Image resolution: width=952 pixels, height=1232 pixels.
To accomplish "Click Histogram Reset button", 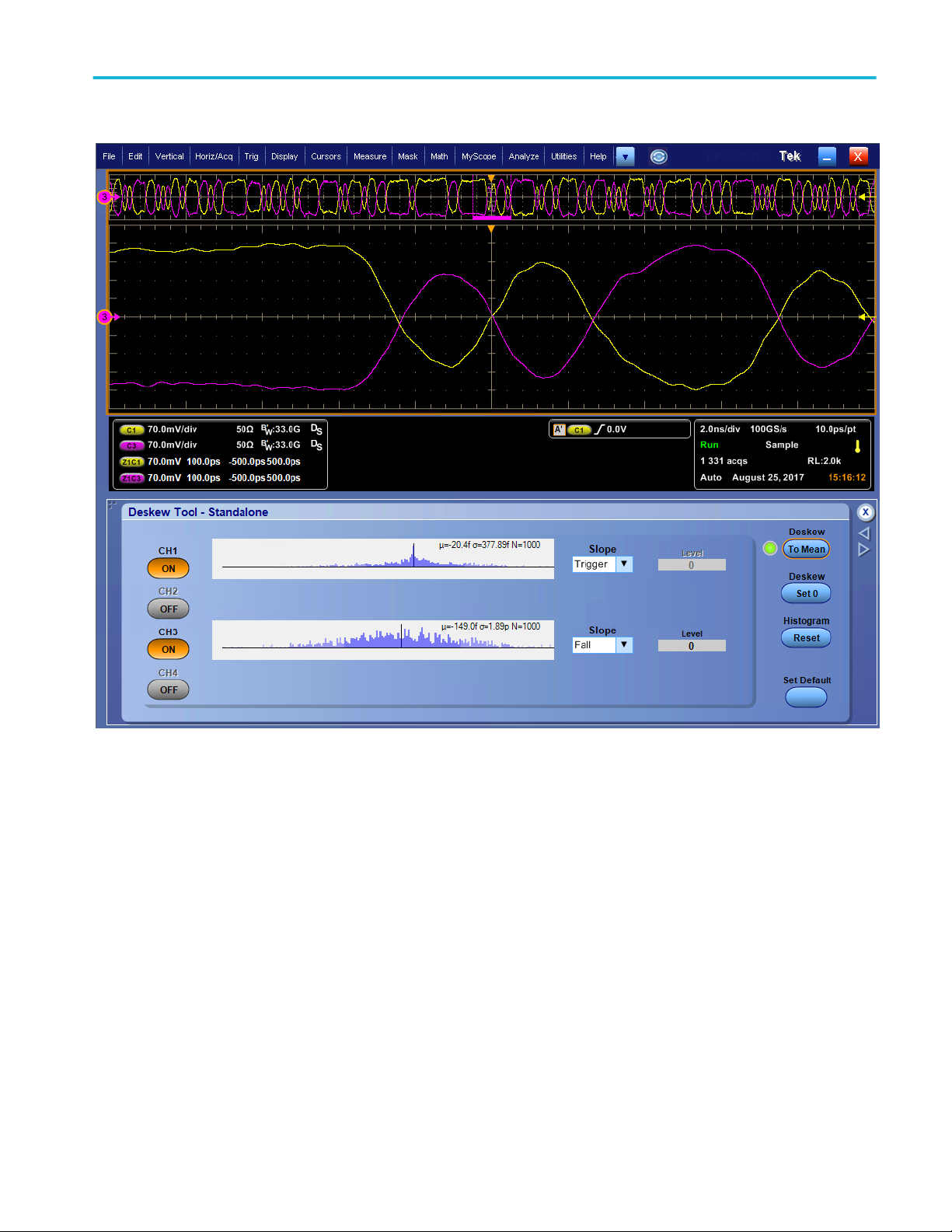I will tap(806, 638).
